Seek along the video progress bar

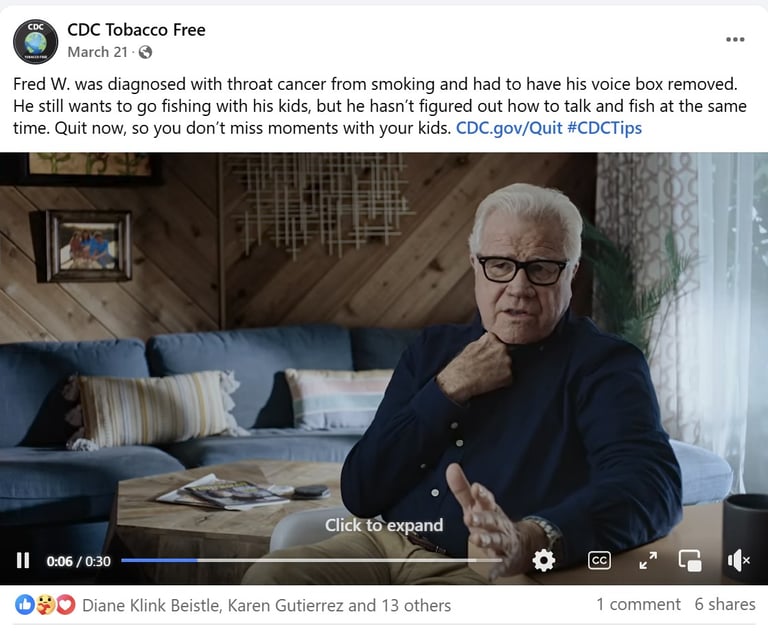pos(312,560)
